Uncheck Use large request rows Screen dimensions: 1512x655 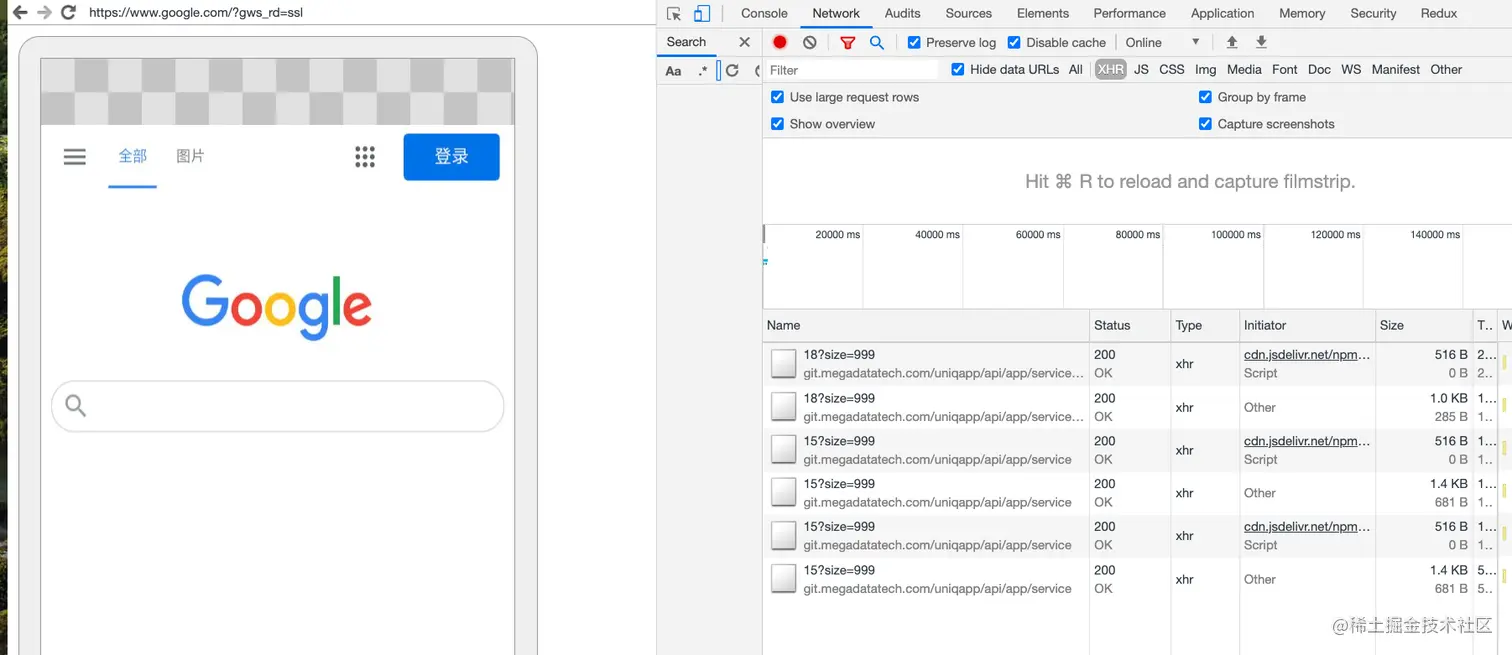(777, 97)
